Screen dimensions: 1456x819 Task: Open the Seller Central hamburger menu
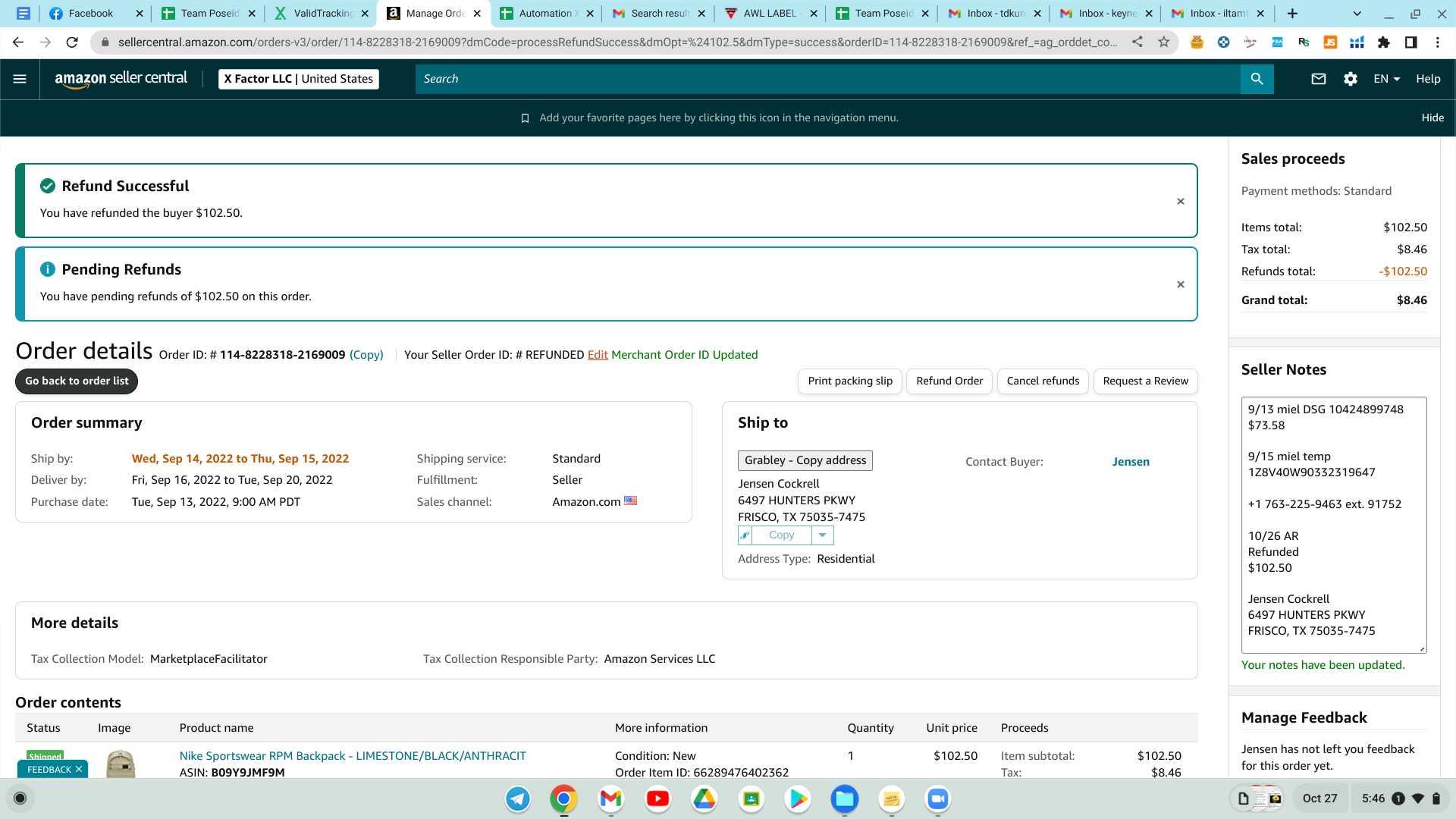20,79
